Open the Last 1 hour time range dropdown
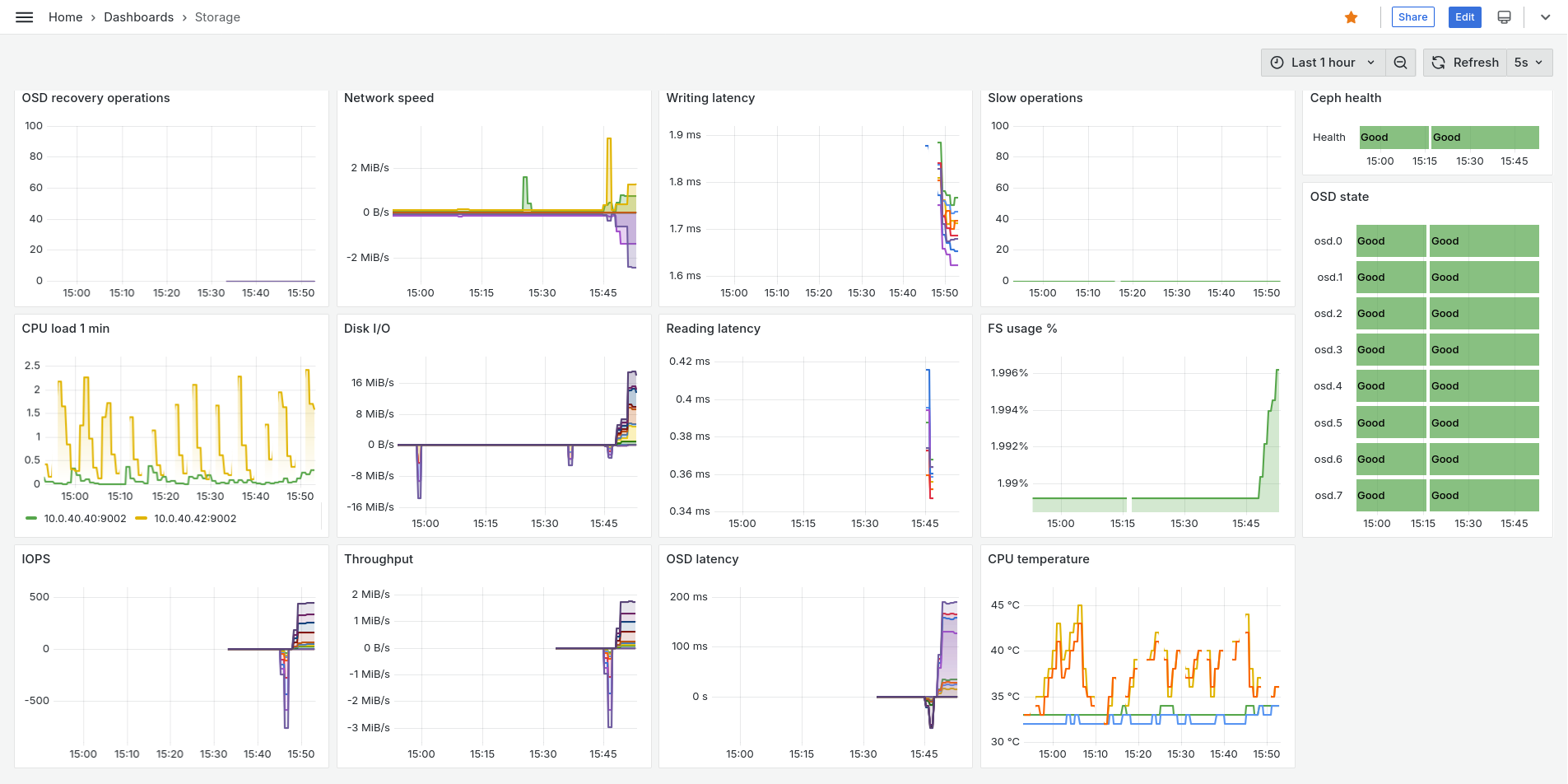The image size is (1568, 784). [x=1323, y=63]
